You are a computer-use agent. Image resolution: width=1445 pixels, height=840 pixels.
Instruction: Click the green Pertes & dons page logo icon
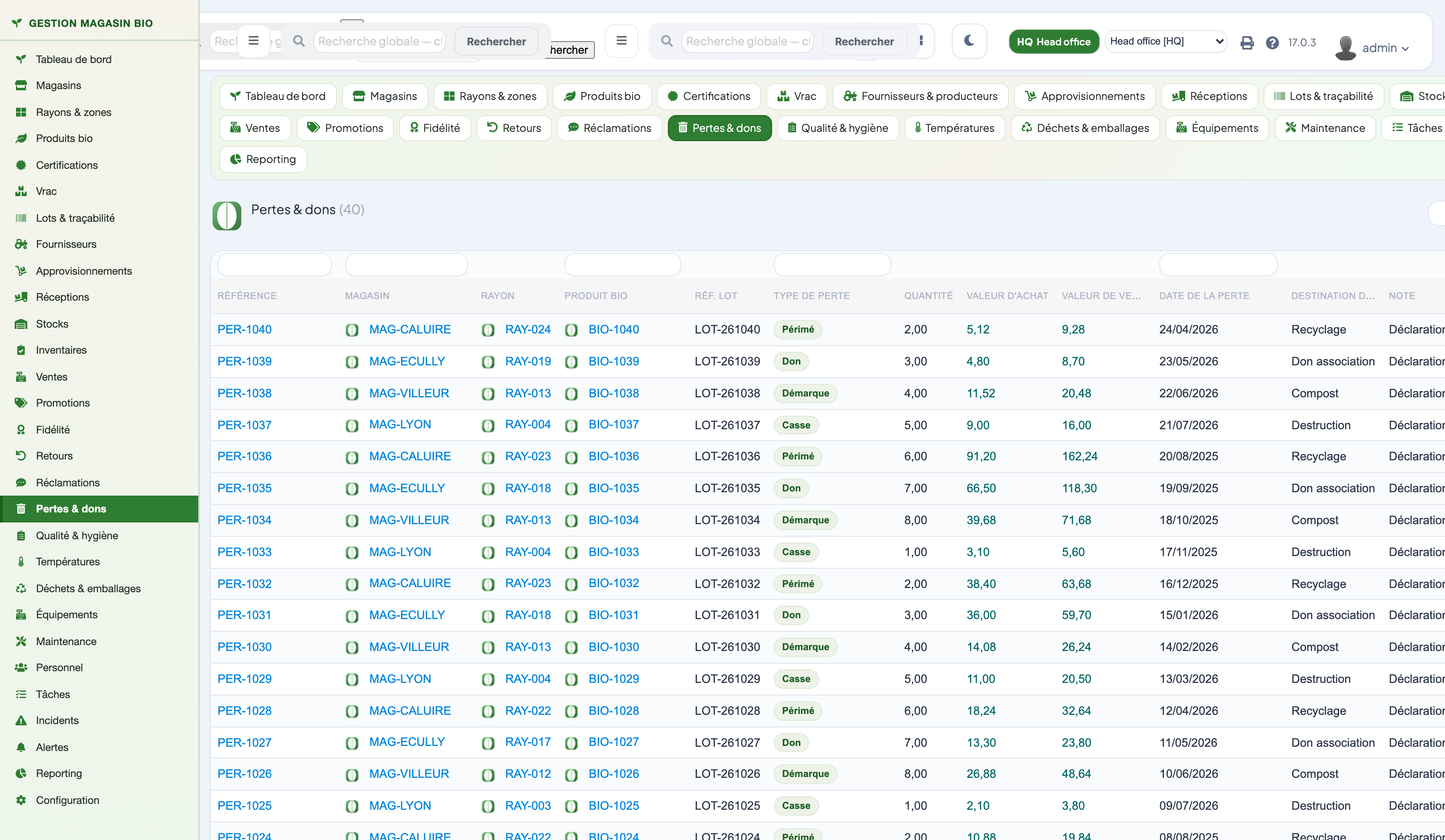coord(227,215)
